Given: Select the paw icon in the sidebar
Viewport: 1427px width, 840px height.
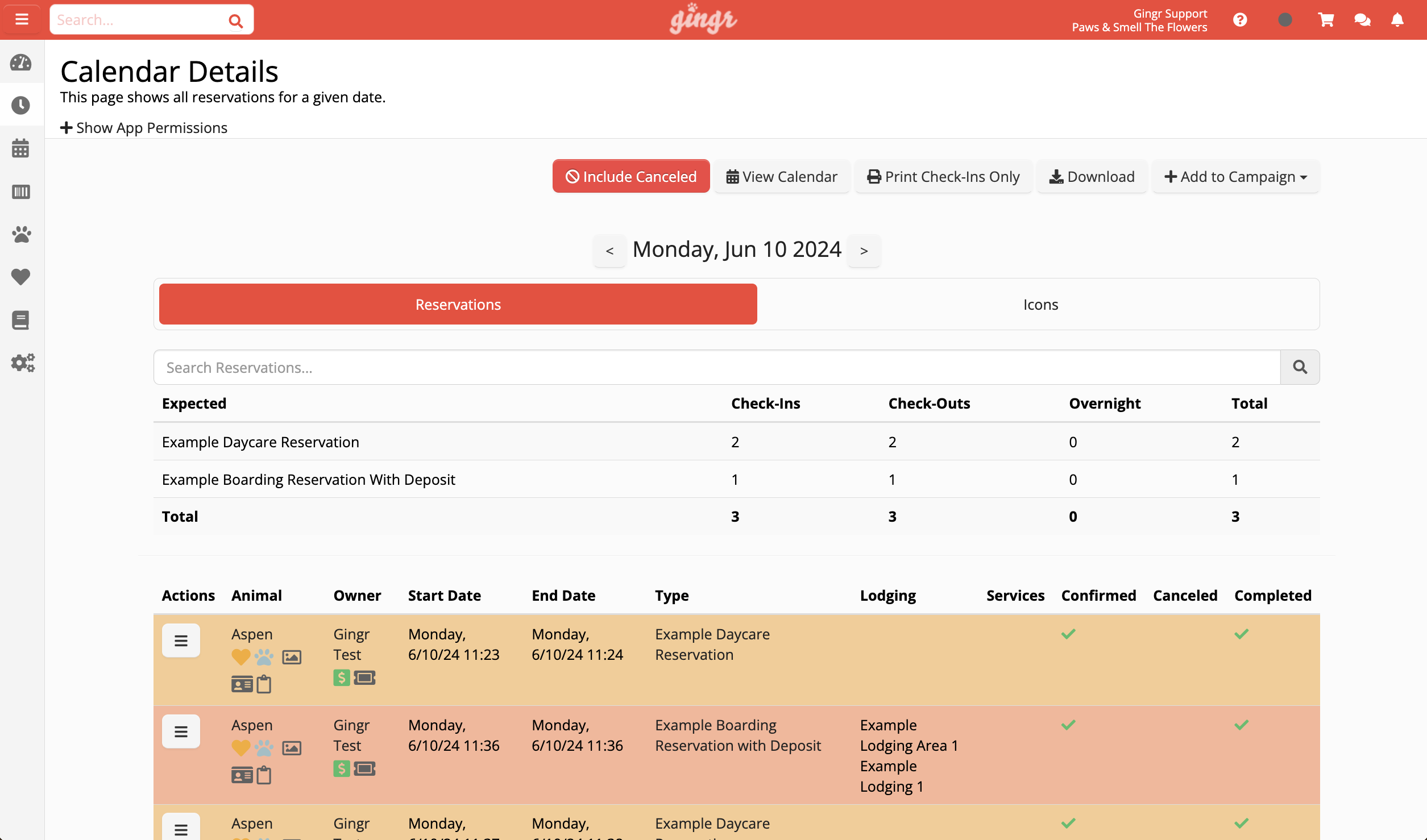Looking at the screenshot, I should (21, 234).
